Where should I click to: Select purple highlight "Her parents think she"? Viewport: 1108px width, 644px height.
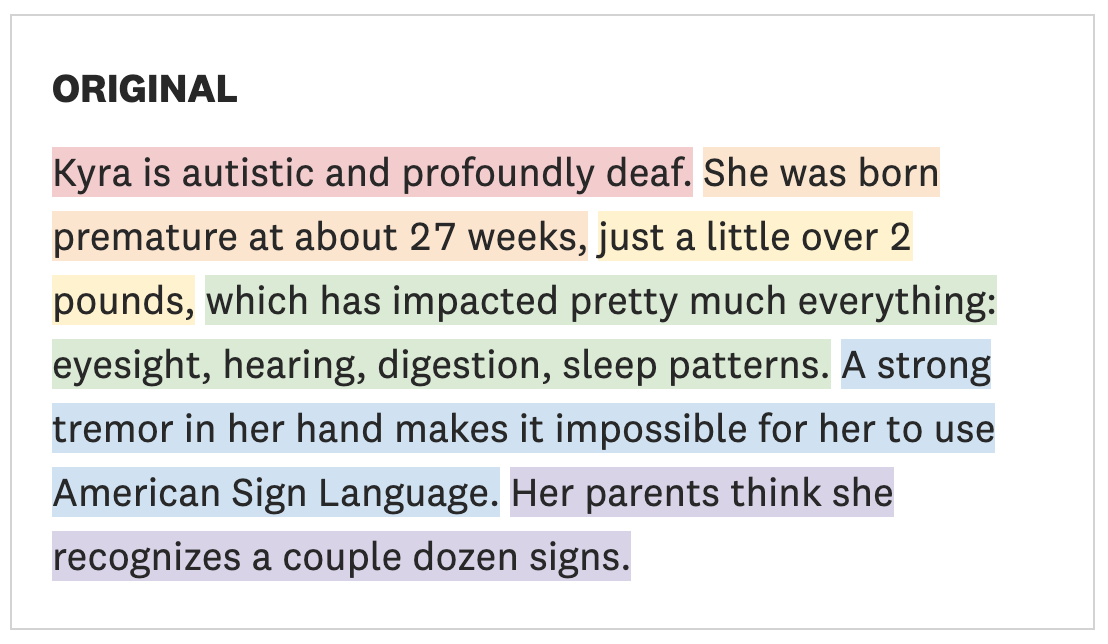tap(702, 493)
